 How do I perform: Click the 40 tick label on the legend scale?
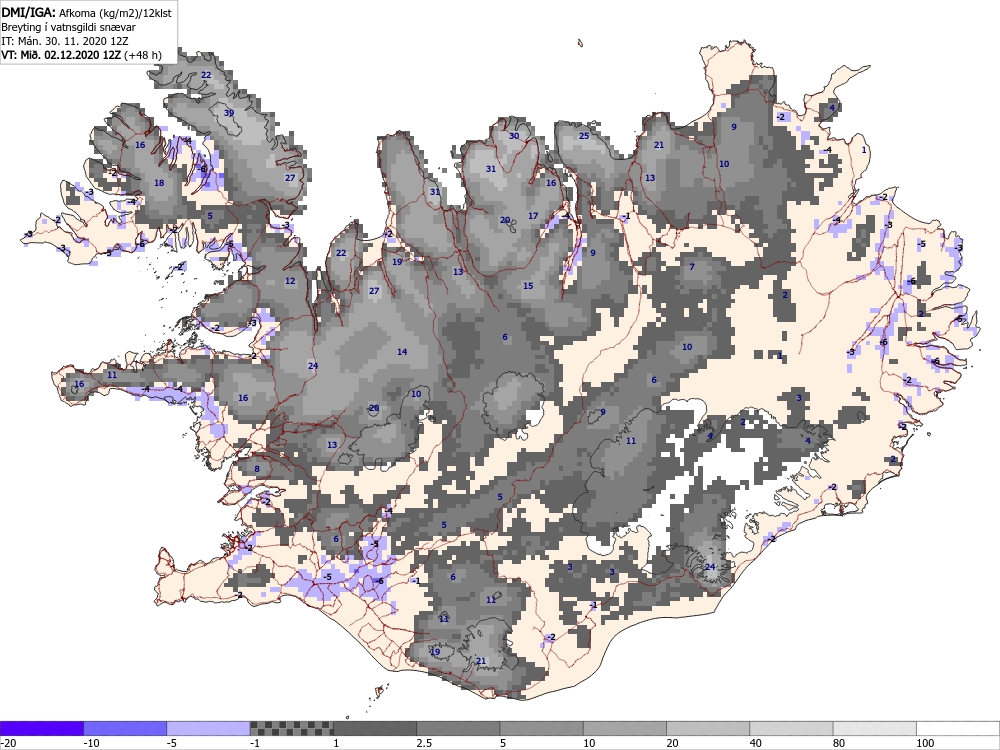tap(756, 743)
